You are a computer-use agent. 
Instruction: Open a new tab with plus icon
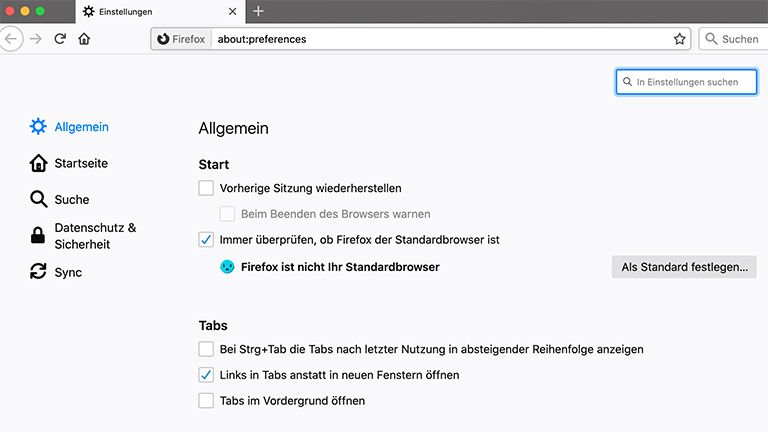click(258, 11)
